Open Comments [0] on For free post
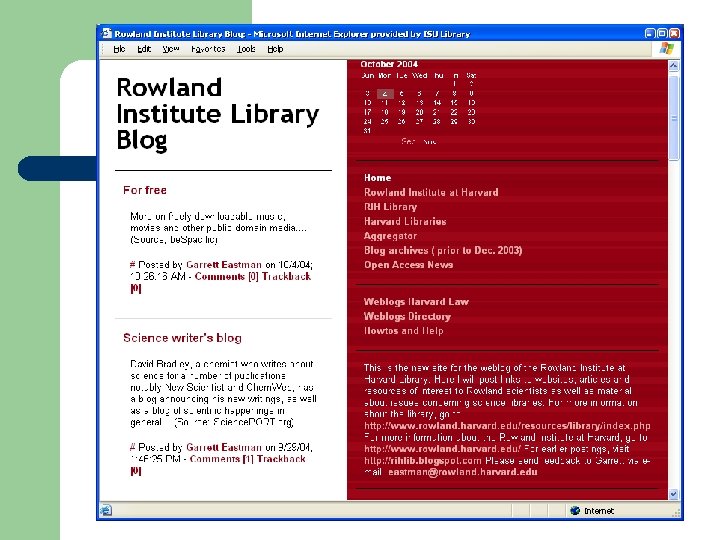 click(226, 276)
